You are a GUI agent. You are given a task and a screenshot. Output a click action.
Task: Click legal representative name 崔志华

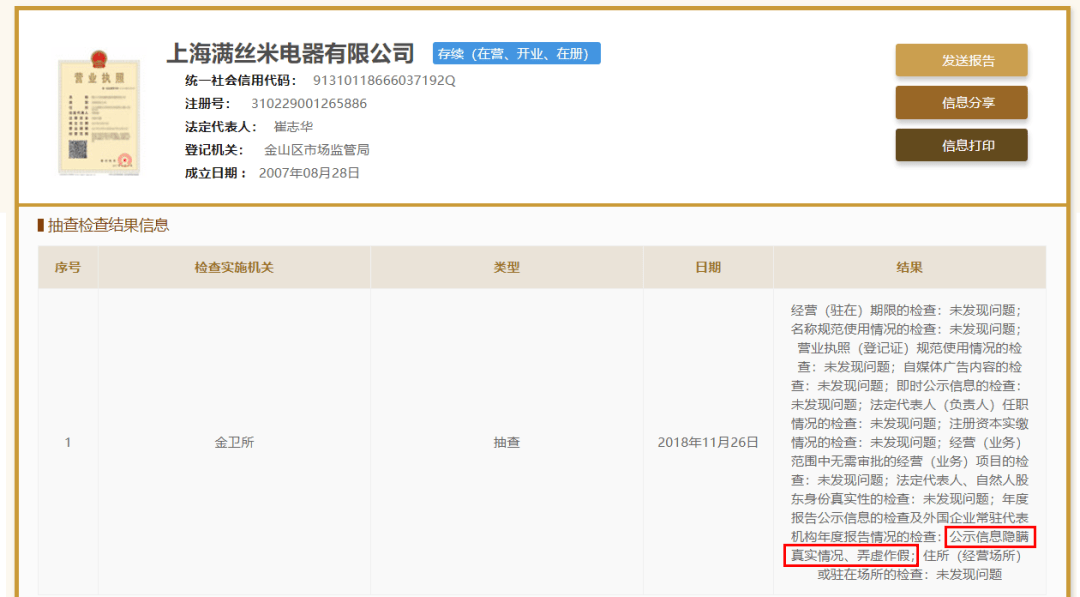293,127
